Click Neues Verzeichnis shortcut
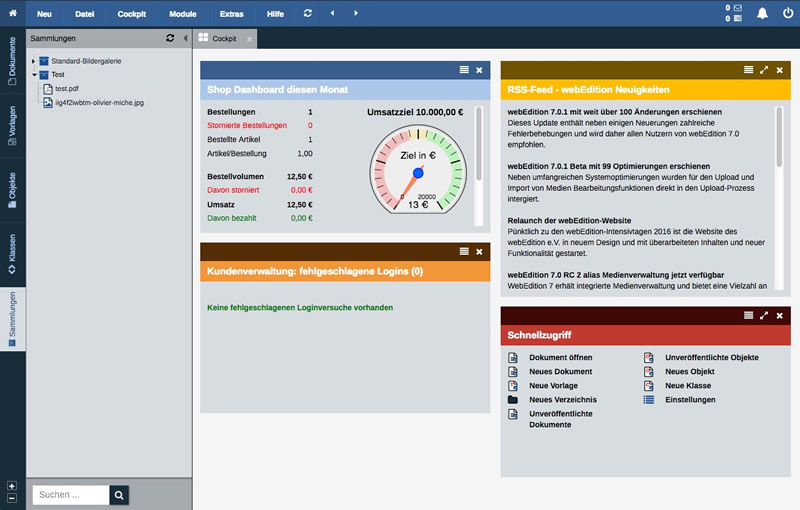This screenshot has height=510, width=800. pos(562,400)
